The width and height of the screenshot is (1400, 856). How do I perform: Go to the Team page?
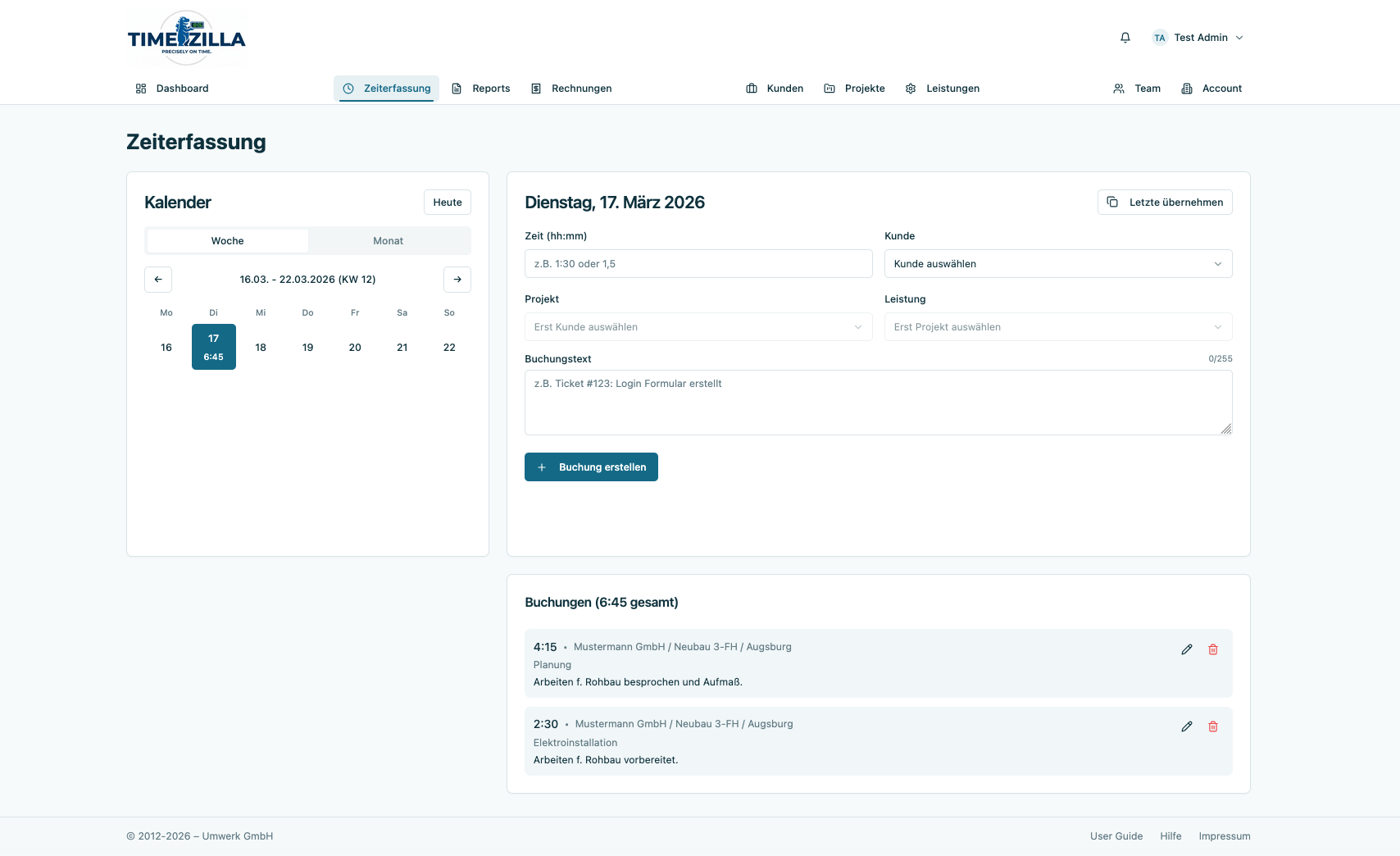click(x=1137, y=89)
